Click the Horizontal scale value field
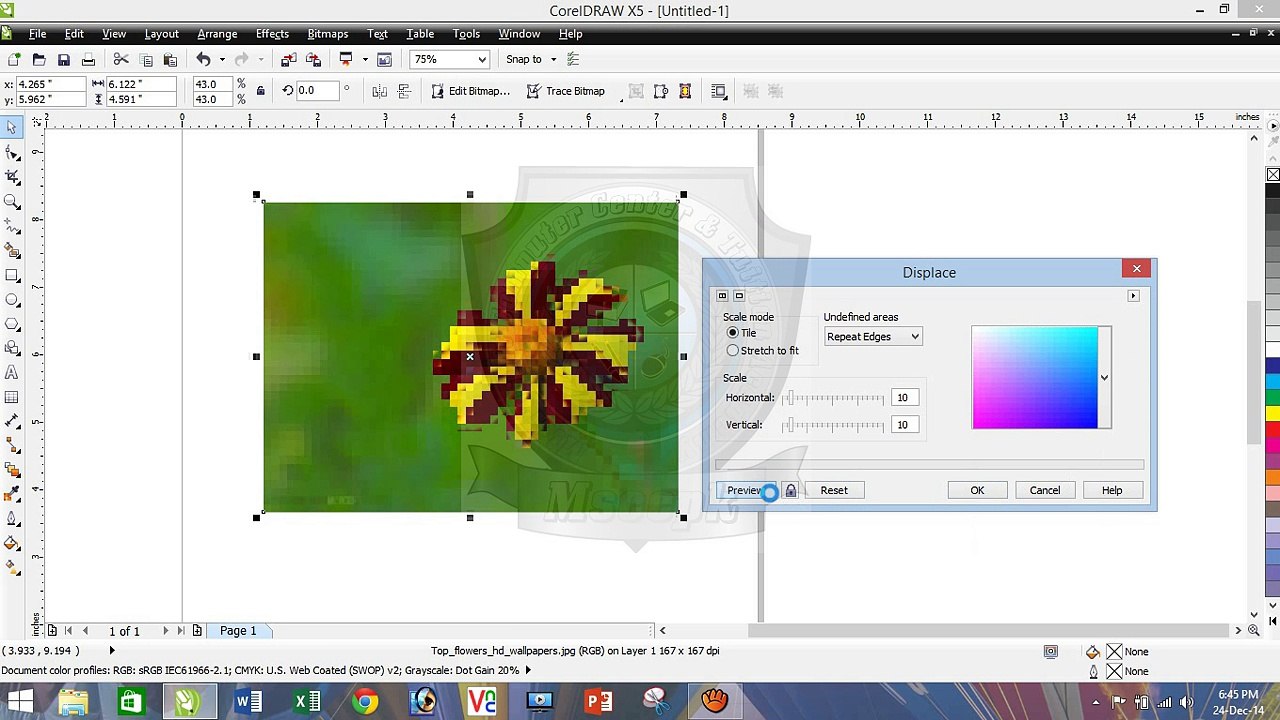Image resolution: width=1280 pixels, height=720 pixels. pyautogui.click(x=905, y=398)
